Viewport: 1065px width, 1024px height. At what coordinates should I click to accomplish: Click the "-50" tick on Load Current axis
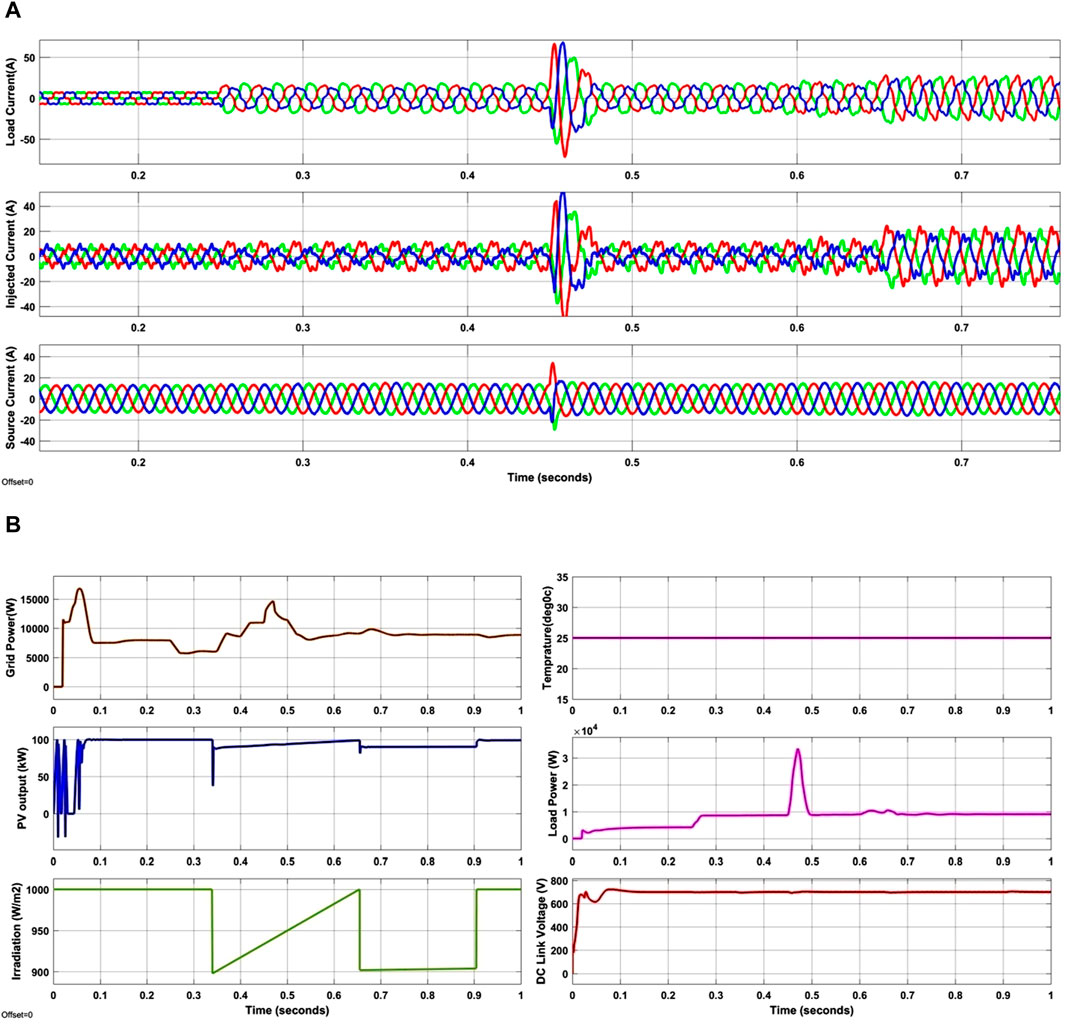(x=26, y=140)
